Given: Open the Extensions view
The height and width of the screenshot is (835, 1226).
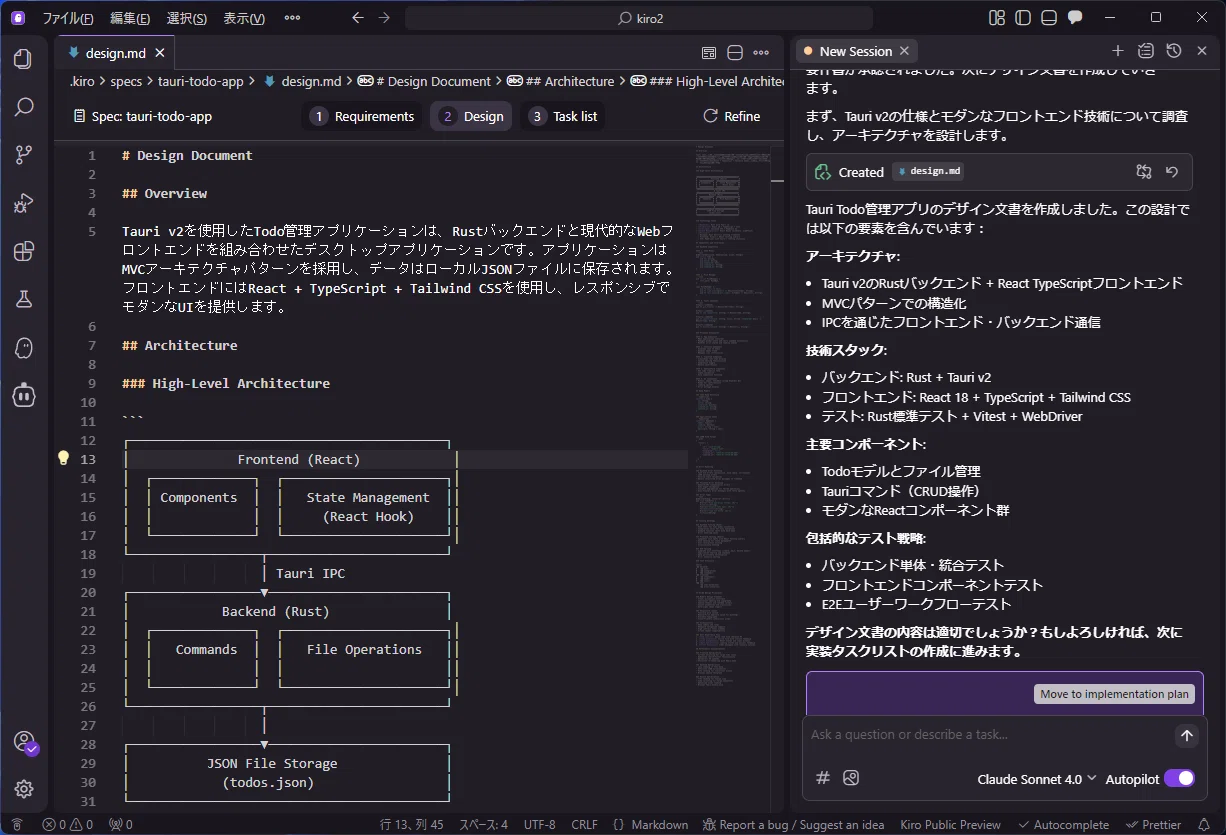Looking at the screenshot, I should [23, 251].
